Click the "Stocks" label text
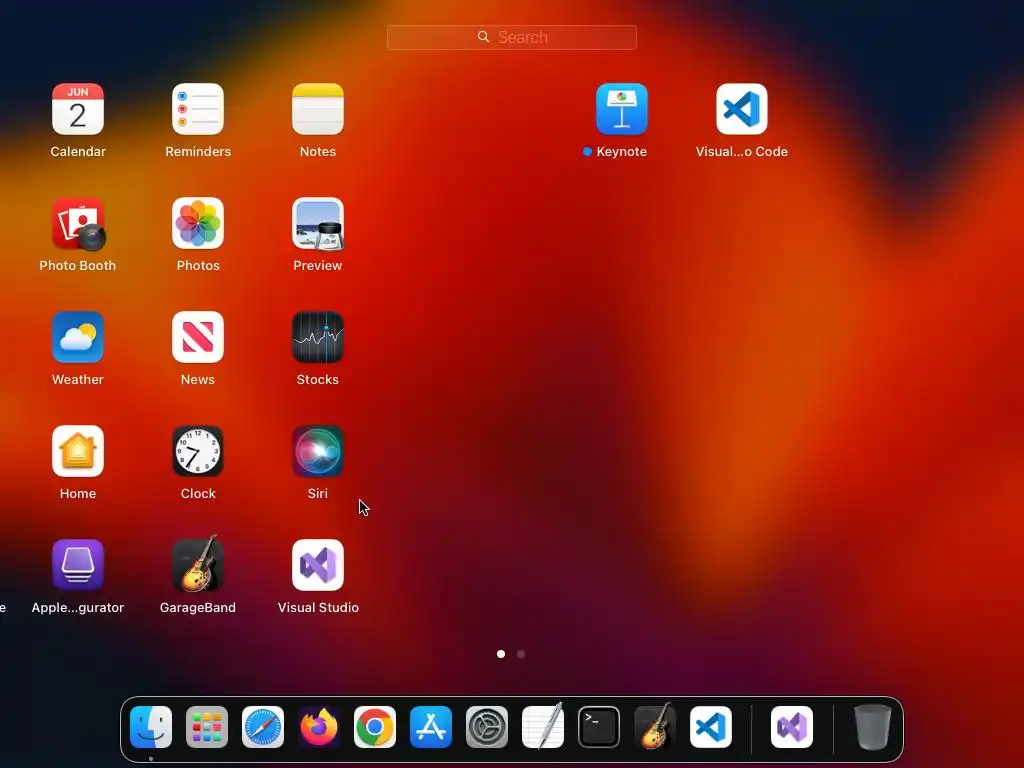The image size is (1024, 768). (318, 379)
